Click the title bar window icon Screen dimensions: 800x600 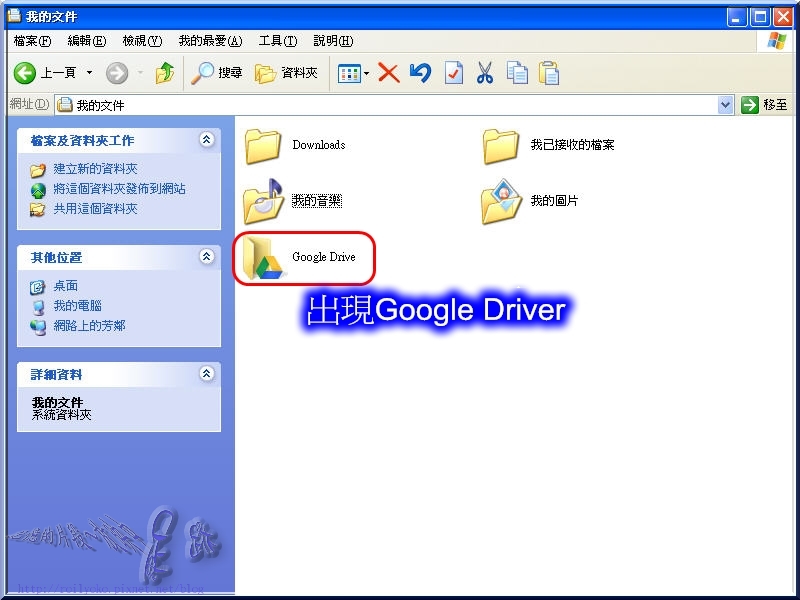(x=14, y=16)
